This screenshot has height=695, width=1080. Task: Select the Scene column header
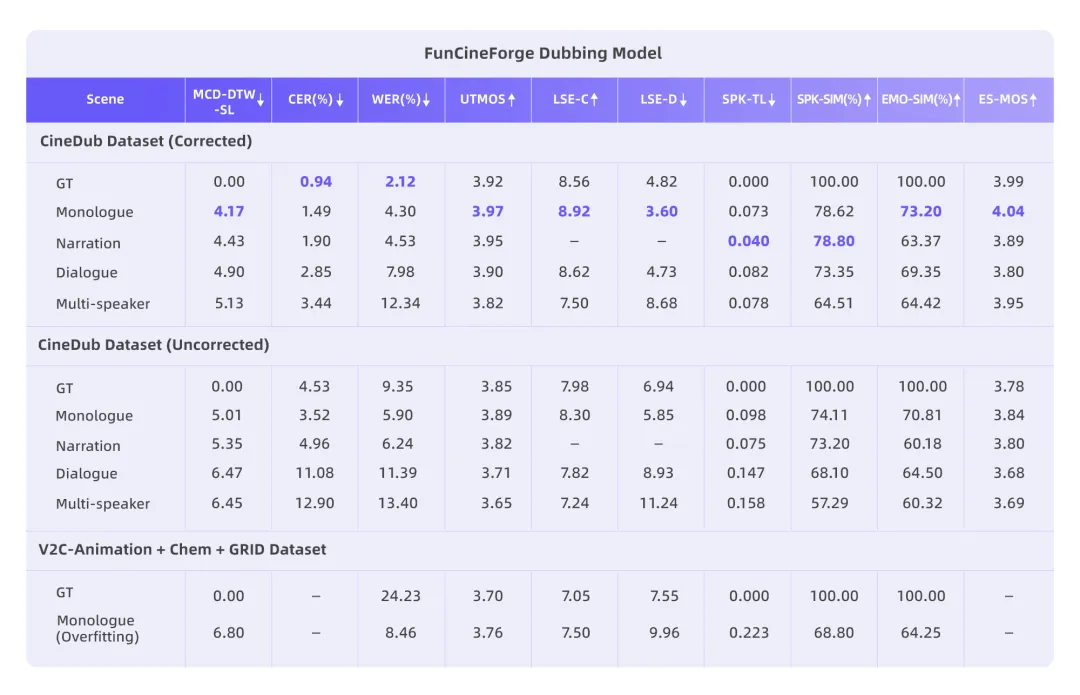(105, 100)
